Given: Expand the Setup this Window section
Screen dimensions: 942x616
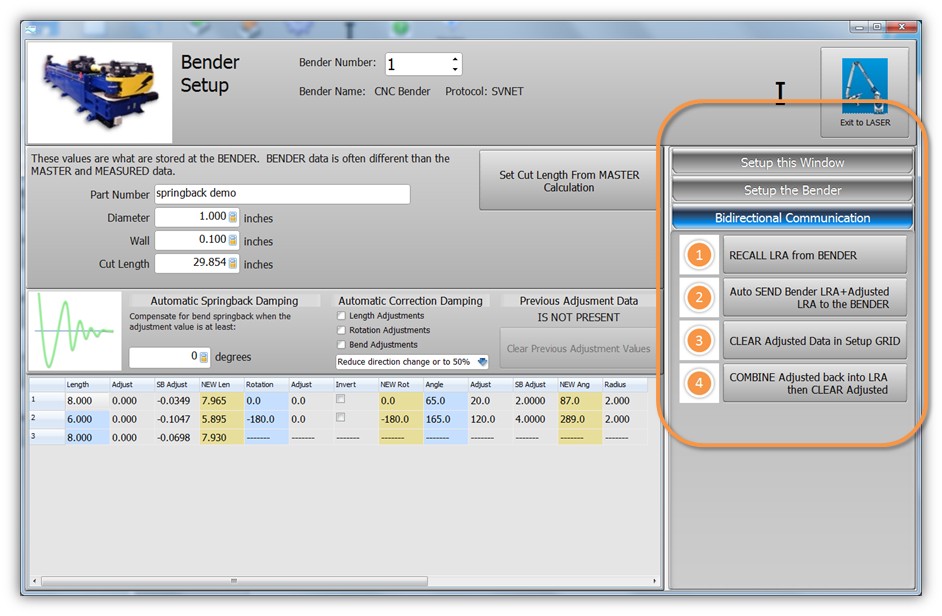Looking at the screenshot, I should (792, 162).
